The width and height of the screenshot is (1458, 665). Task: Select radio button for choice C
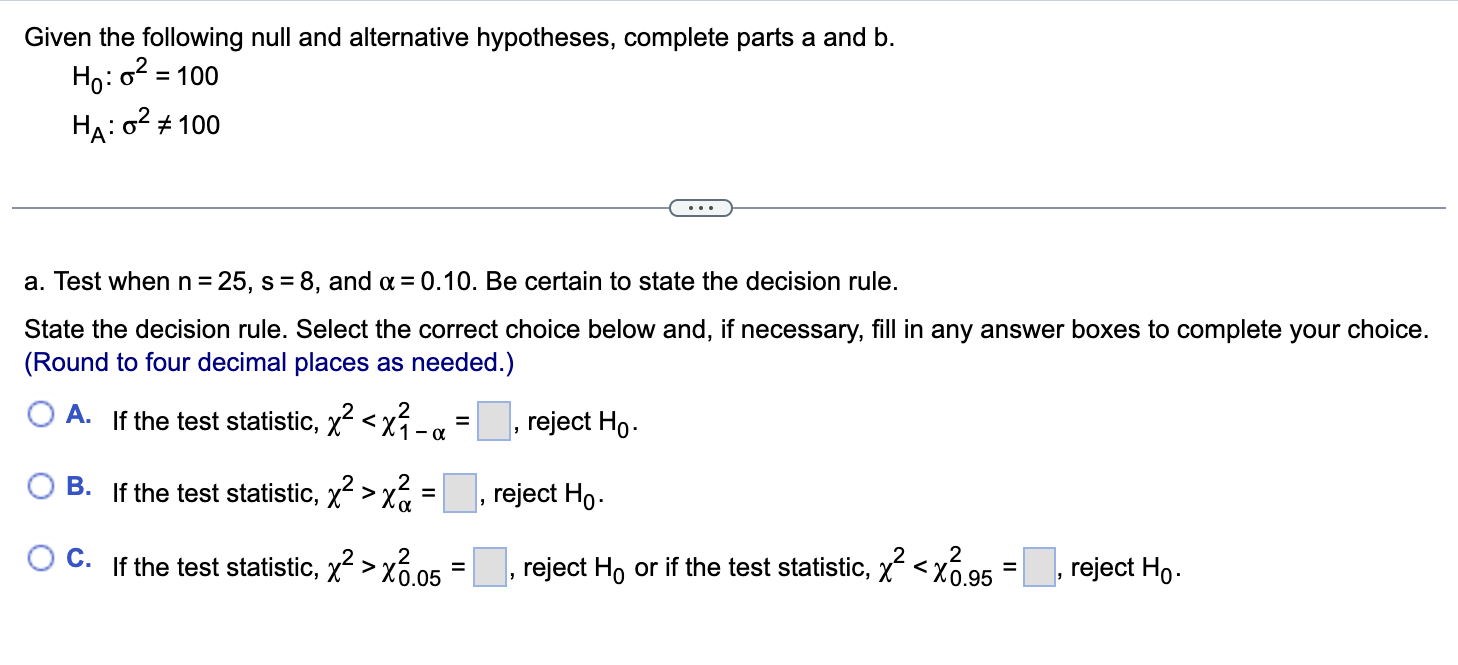(x=40, y=560)
